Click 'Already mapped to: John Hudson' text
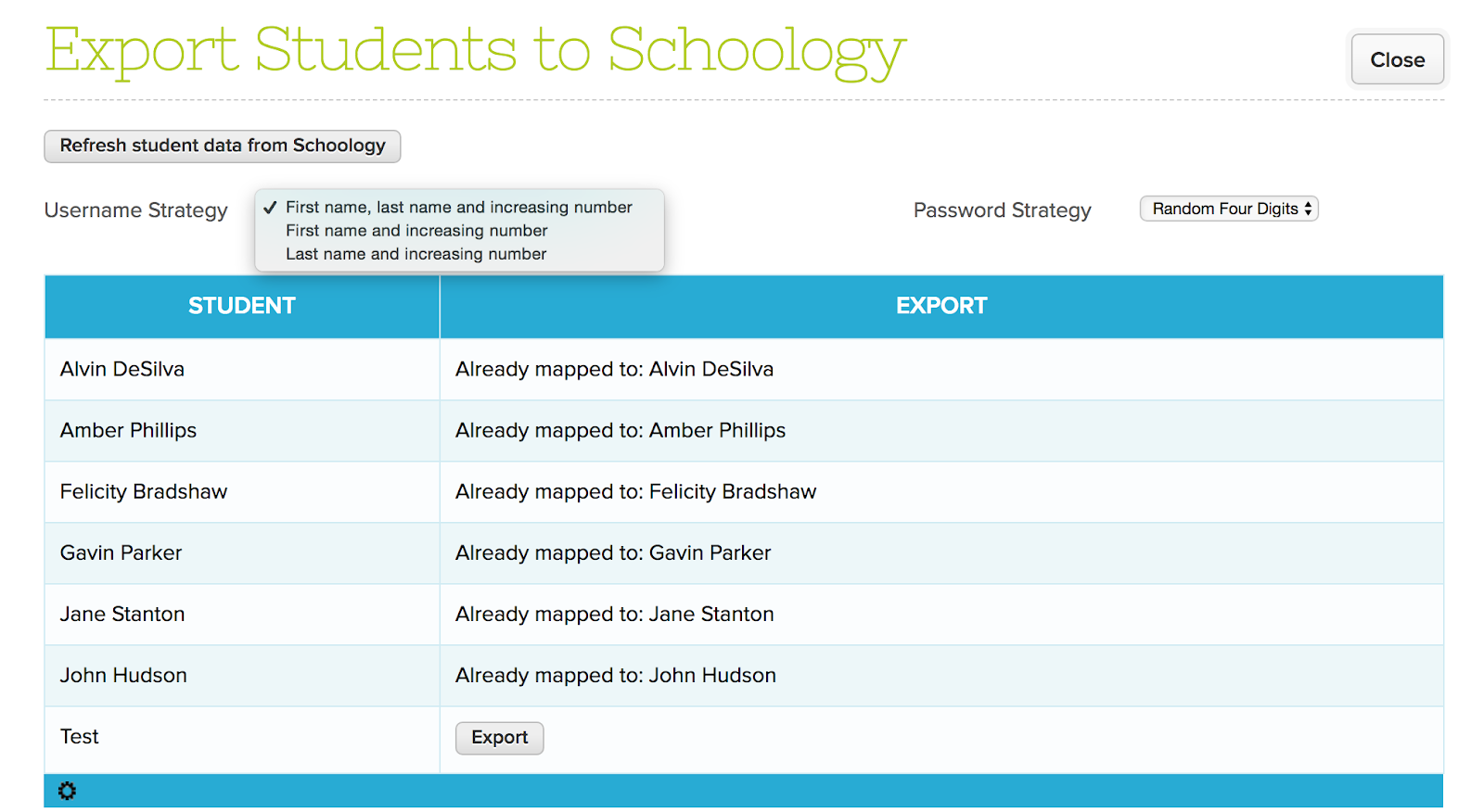This screenshot has height=812, width=1484. click(x=616, y=676)
